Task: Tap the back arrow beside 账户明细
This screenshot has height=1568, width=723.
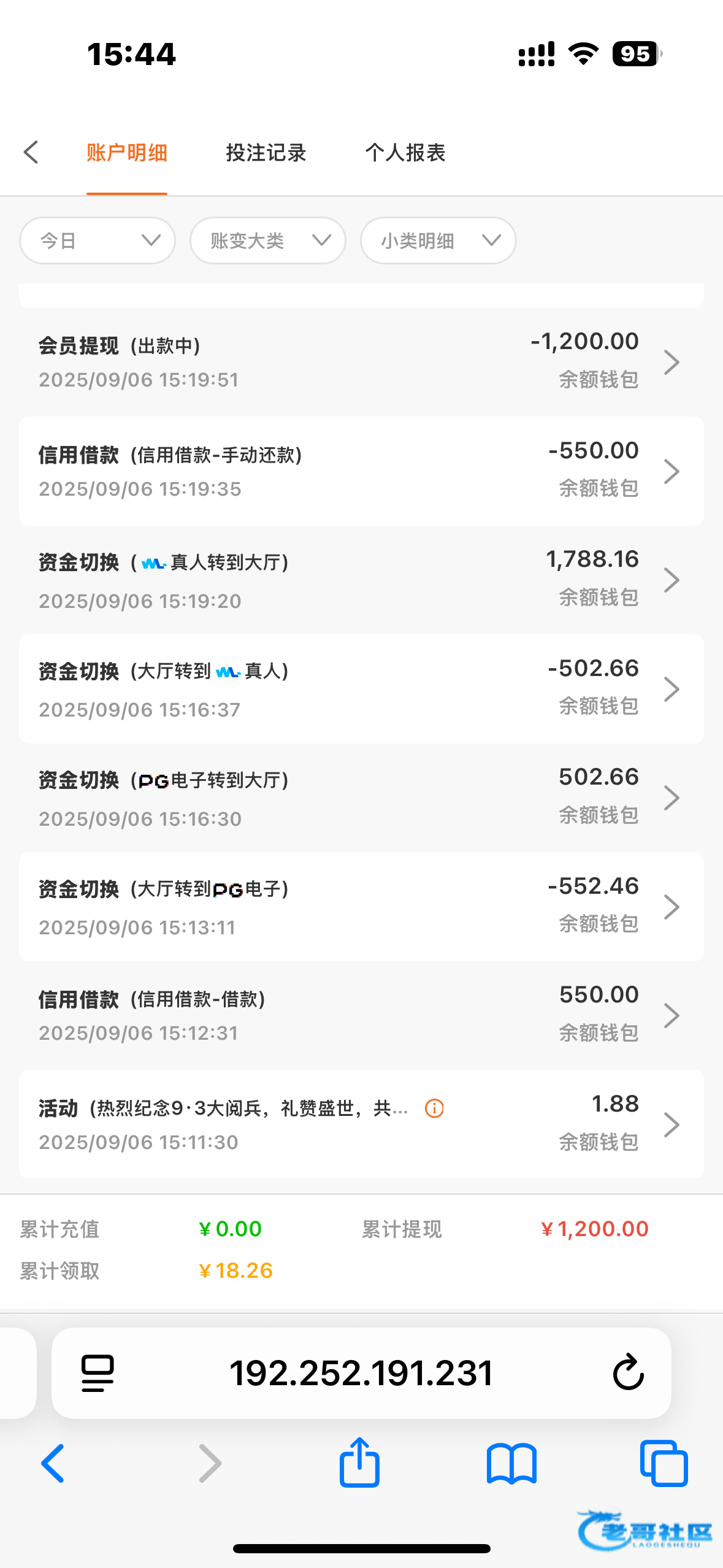Action: (x=31, y=152)
